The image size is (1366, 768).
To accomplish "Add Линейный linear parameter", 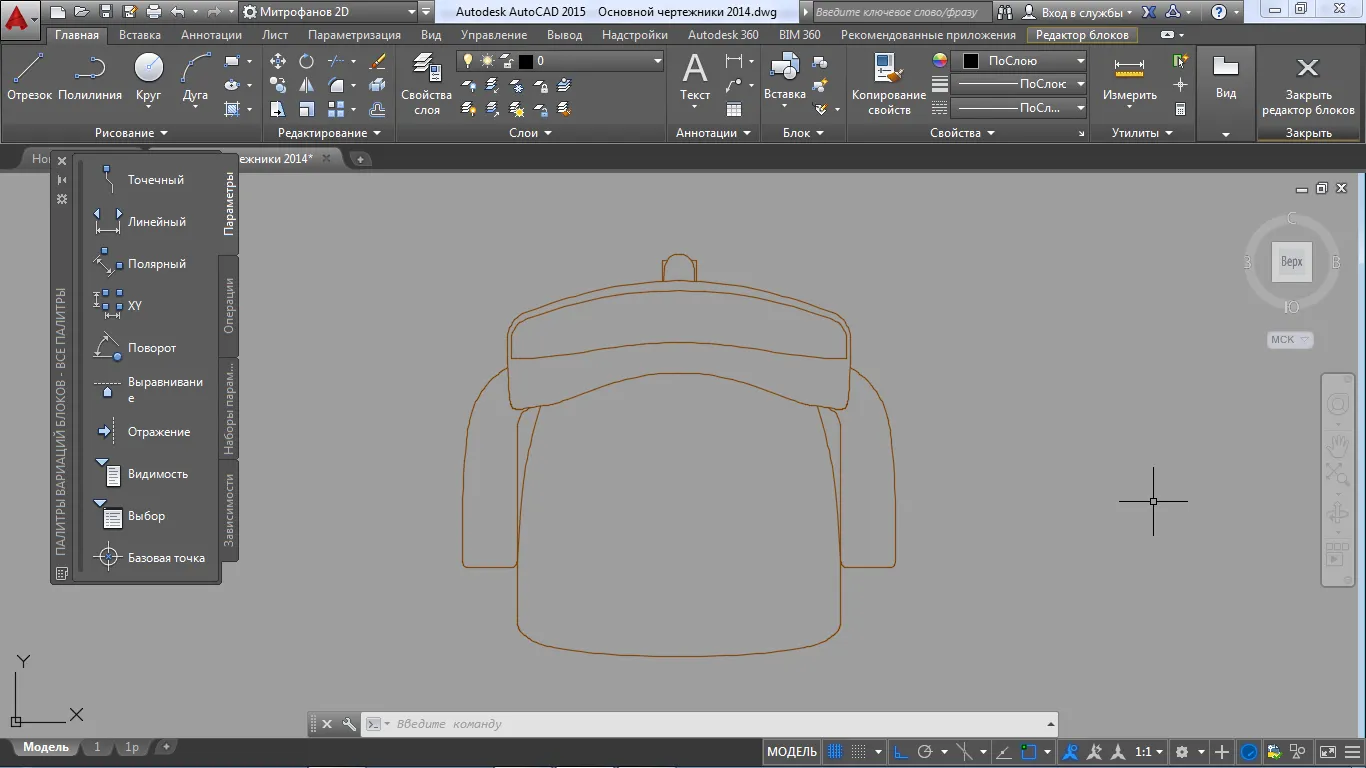I will [x=146, y=222].
